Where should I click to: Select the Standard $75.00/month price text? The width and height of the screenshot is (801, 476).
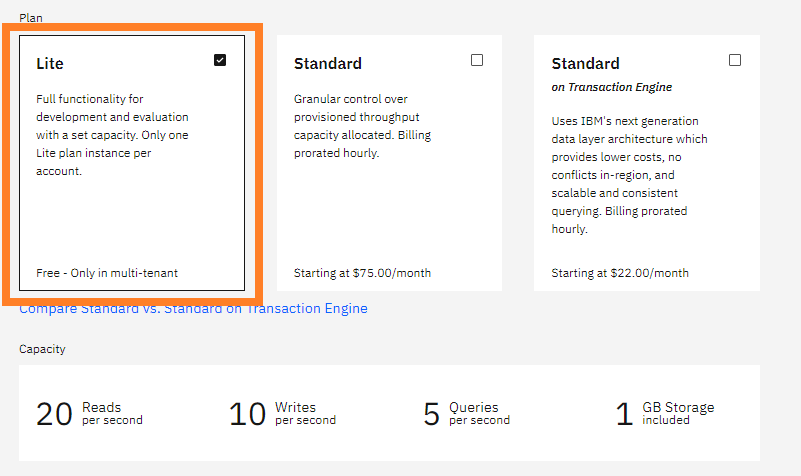pos(362,272)
